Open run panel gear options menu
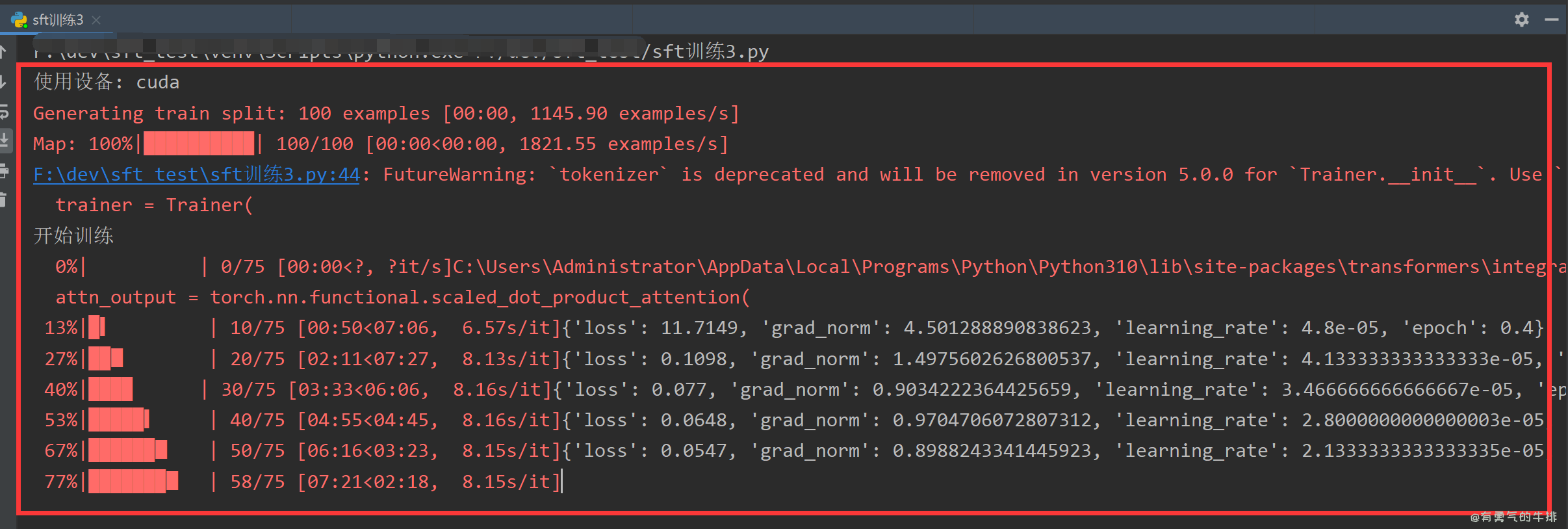The image size is (1568, 529). point(1521,19)
